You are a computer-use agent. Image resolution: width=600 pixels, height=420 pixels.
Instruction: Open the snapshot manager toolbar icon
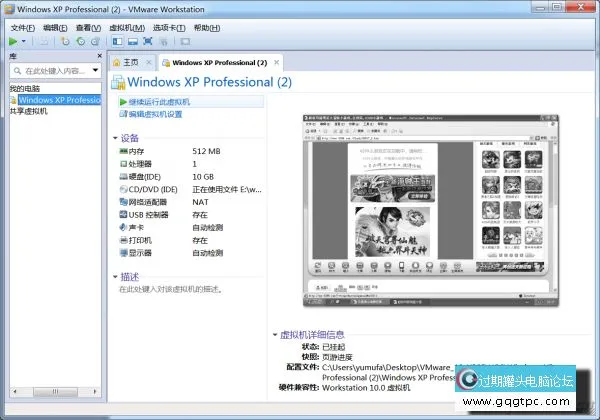tap(96, 41)
